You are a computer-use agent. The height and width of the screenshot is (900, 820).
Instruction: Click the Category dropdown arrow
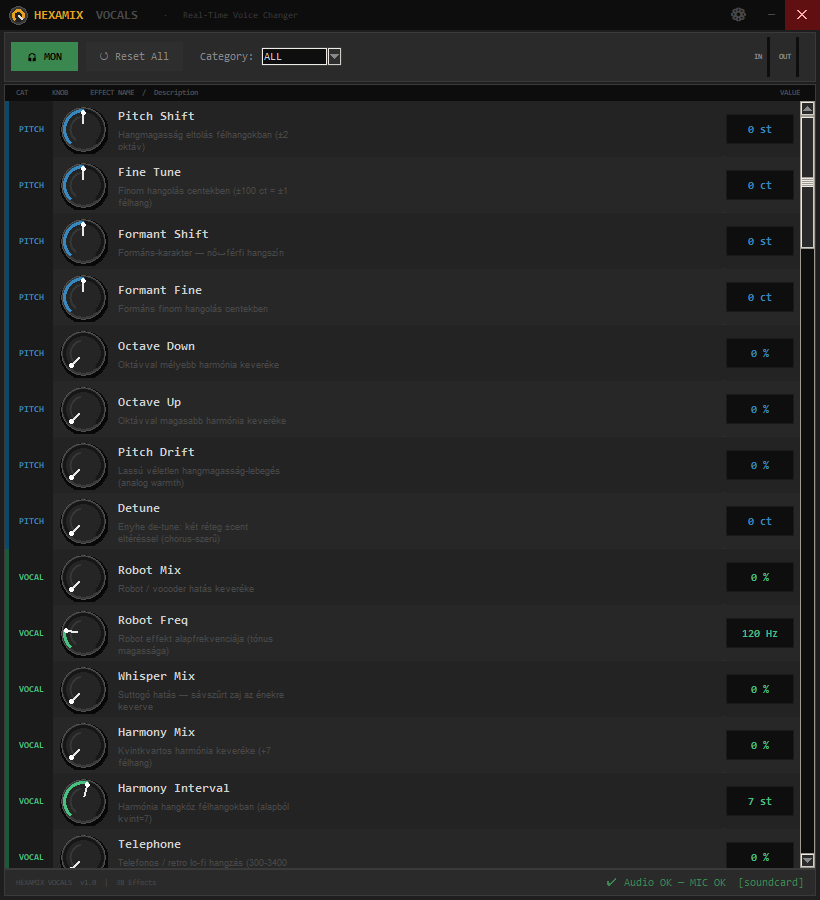coord(335,56)
